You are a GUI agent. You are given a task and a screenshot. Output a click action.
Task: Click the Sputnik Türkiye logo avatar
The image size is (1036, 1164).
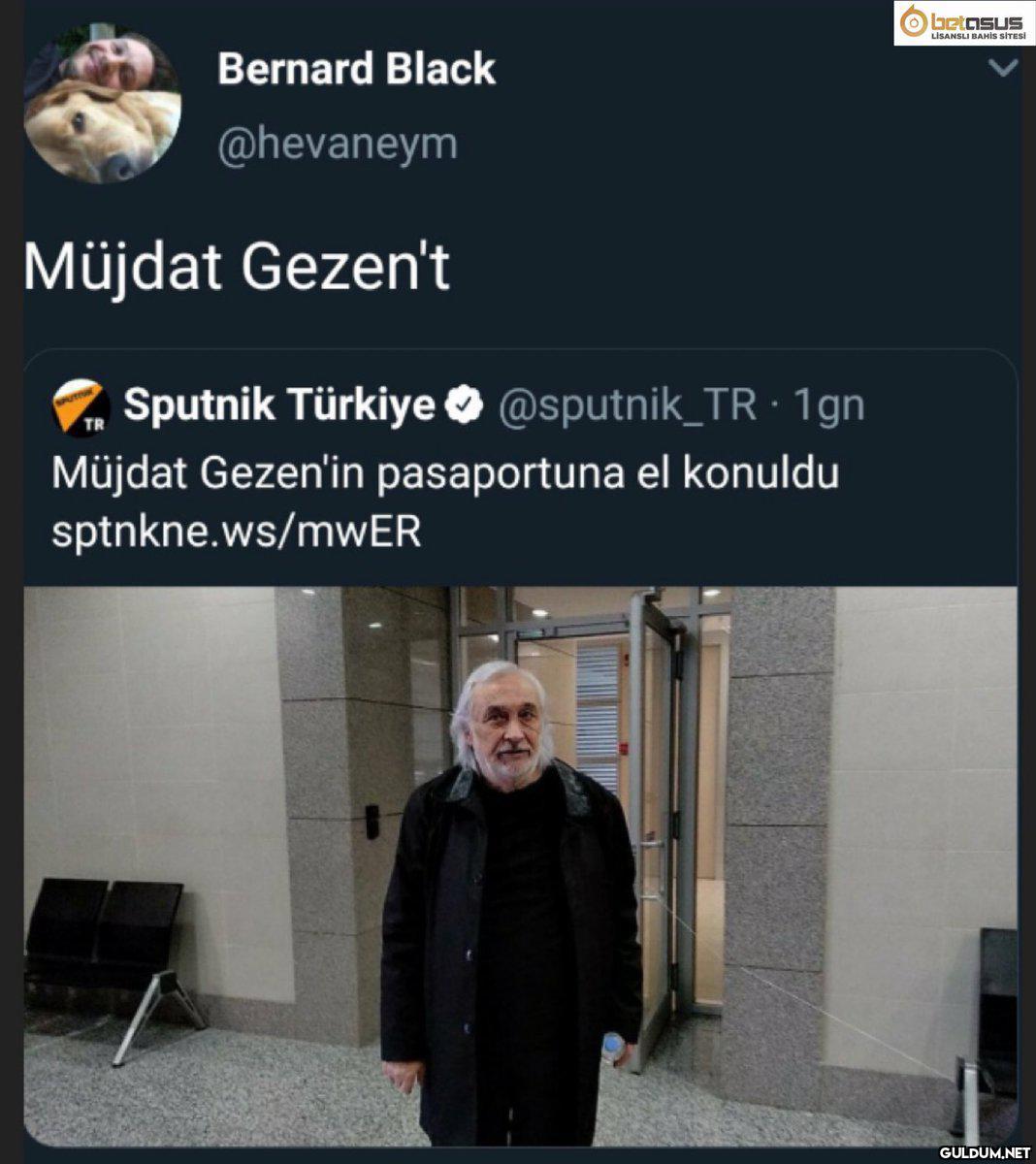pos(81,407)
